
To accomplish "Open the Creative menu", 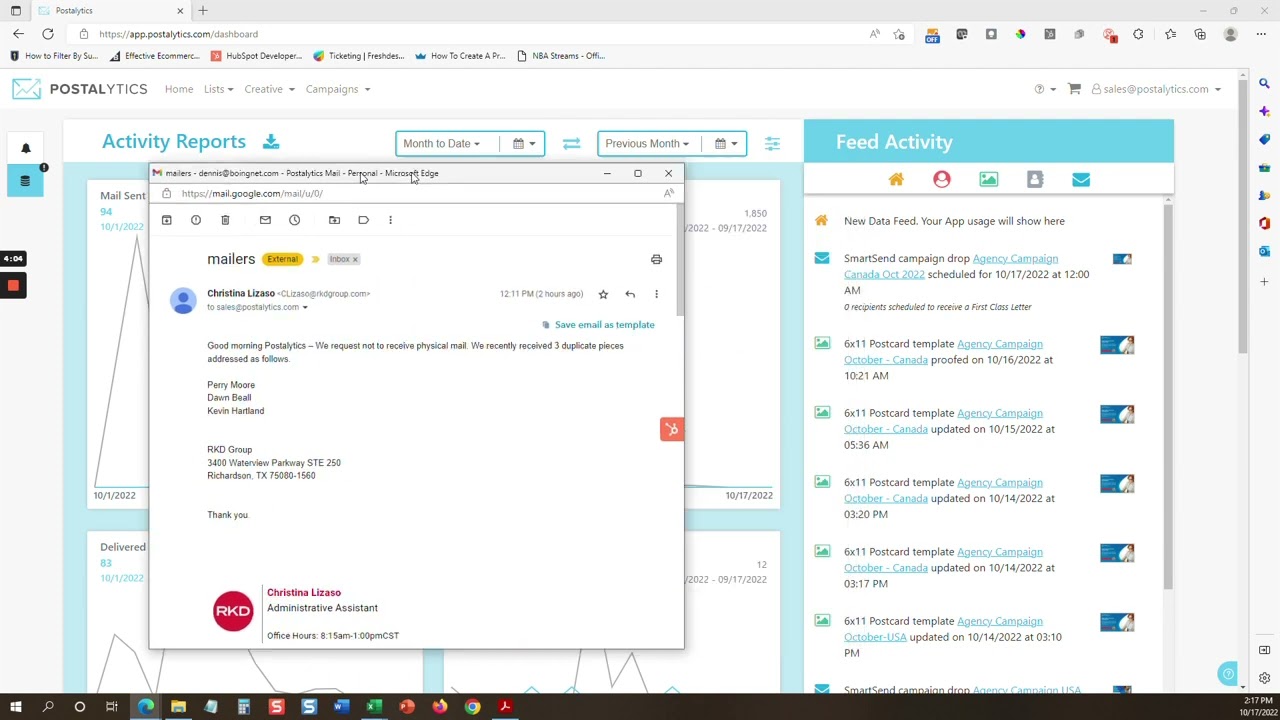I will (269, 89).
